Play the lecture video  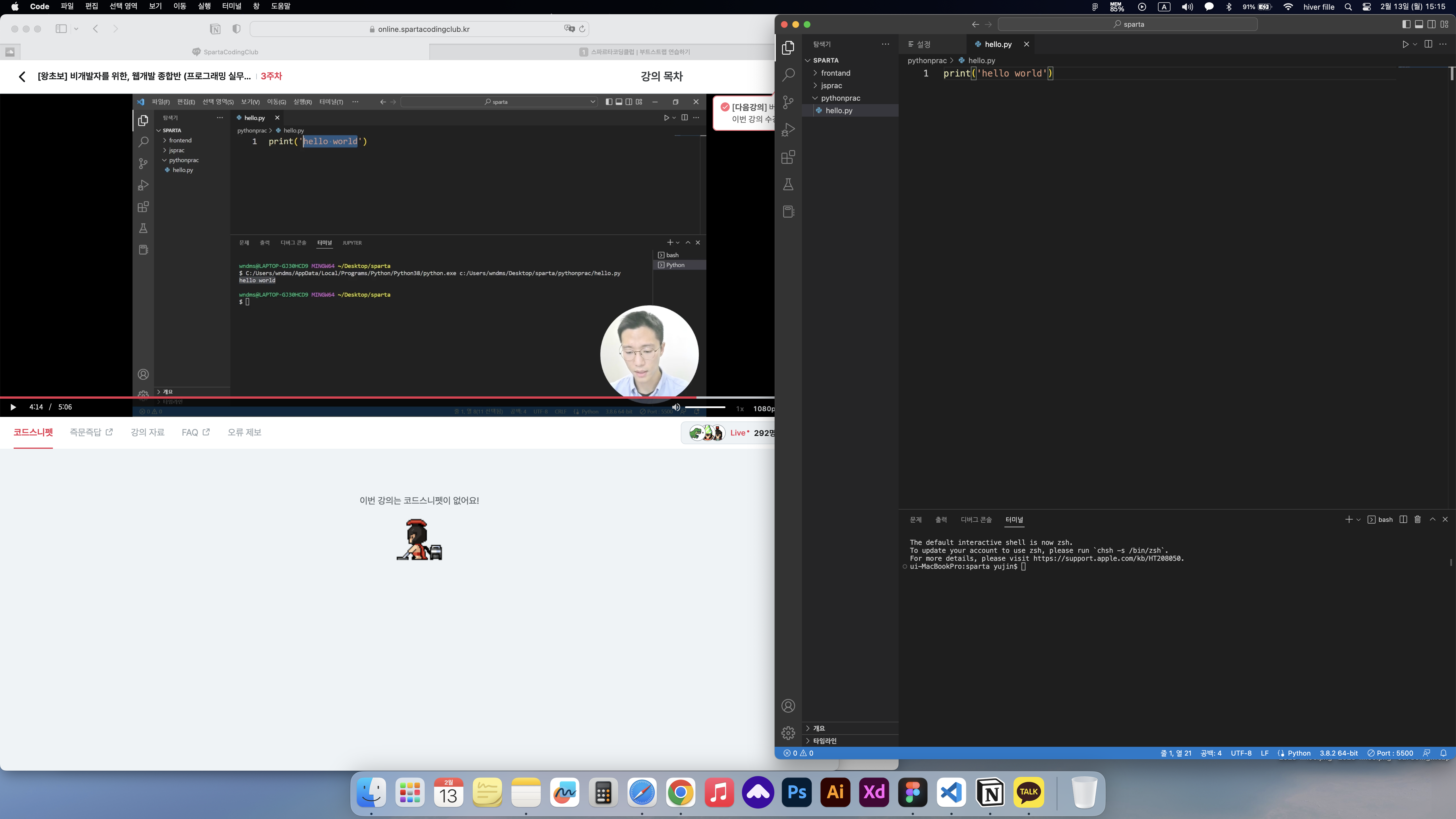click(13, 407)
